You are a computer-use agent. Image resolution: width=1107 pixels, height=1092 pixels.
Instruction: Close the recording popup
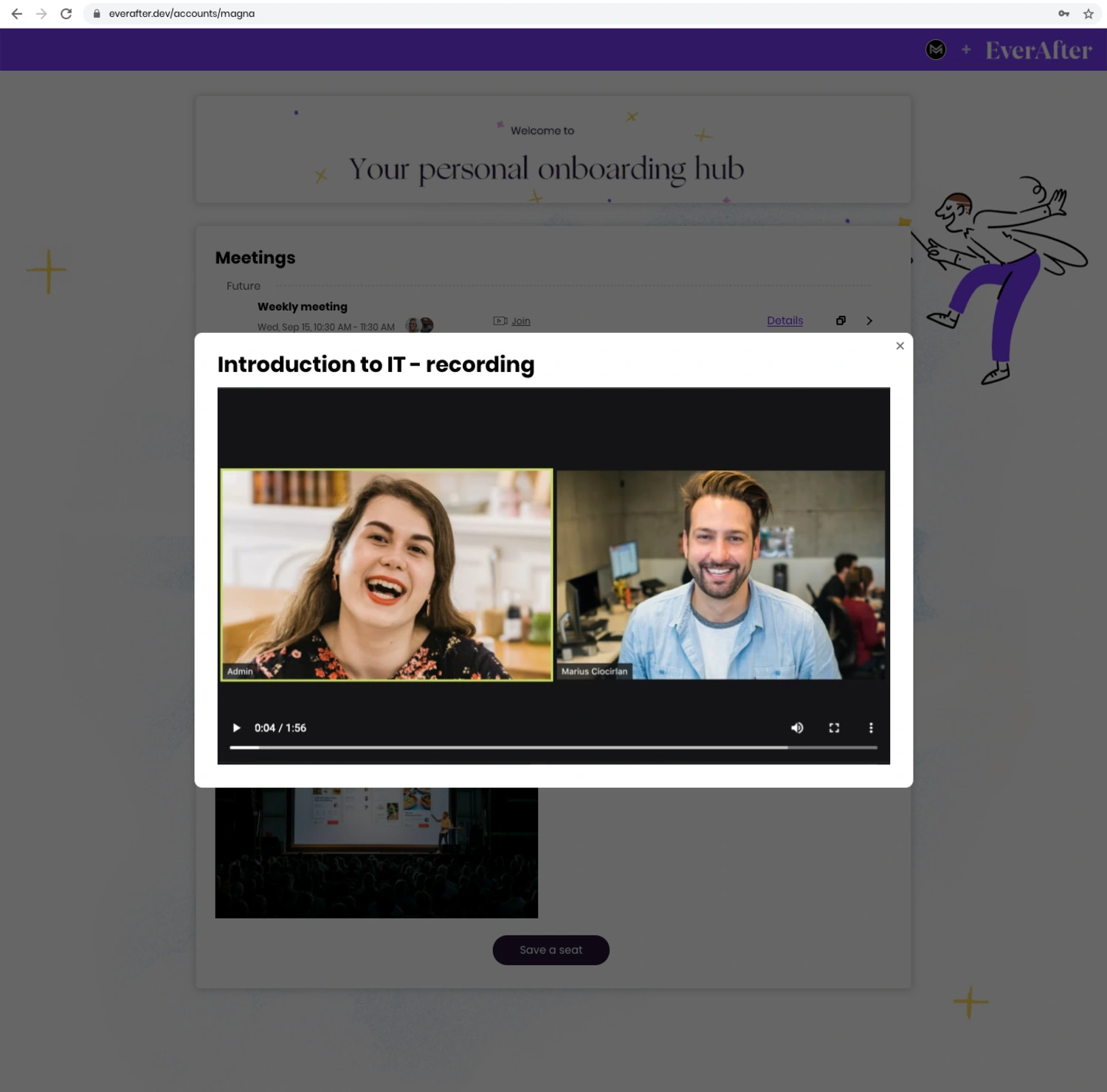click(x=900, y=346)
